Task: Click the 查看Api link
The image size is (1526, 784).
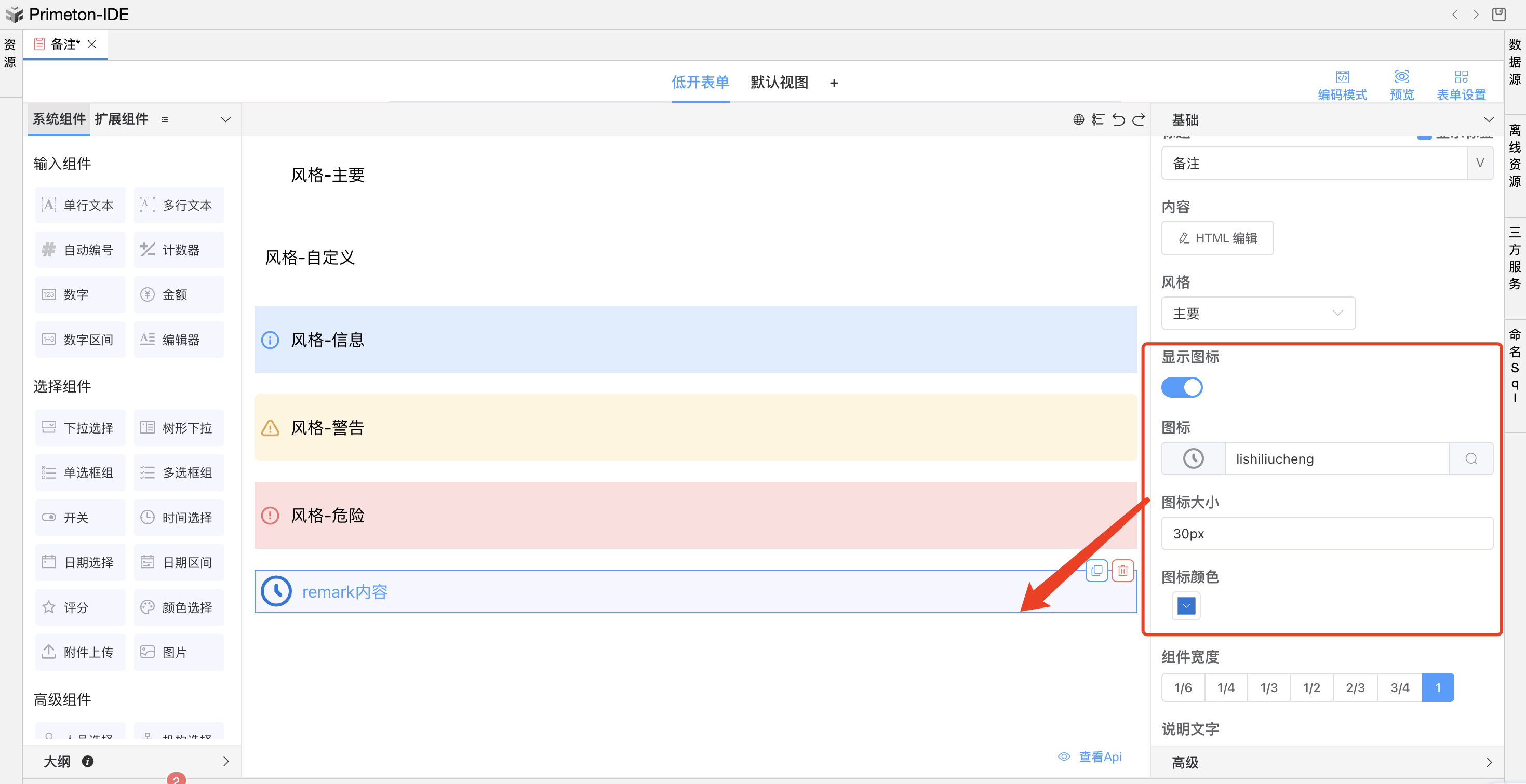Action: tap(1100, 757)
